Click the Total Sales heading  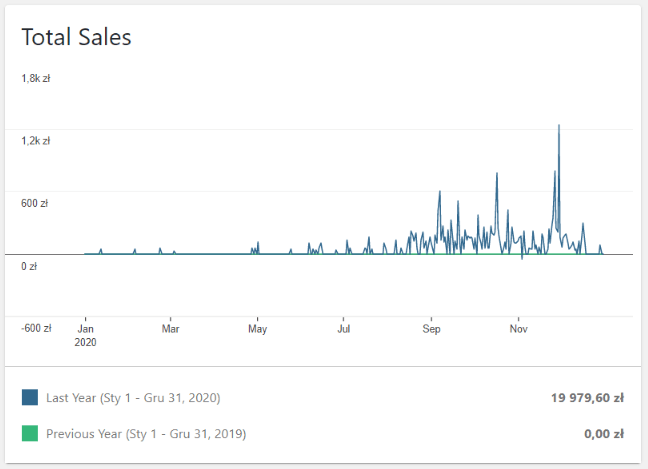pos(77,37)
